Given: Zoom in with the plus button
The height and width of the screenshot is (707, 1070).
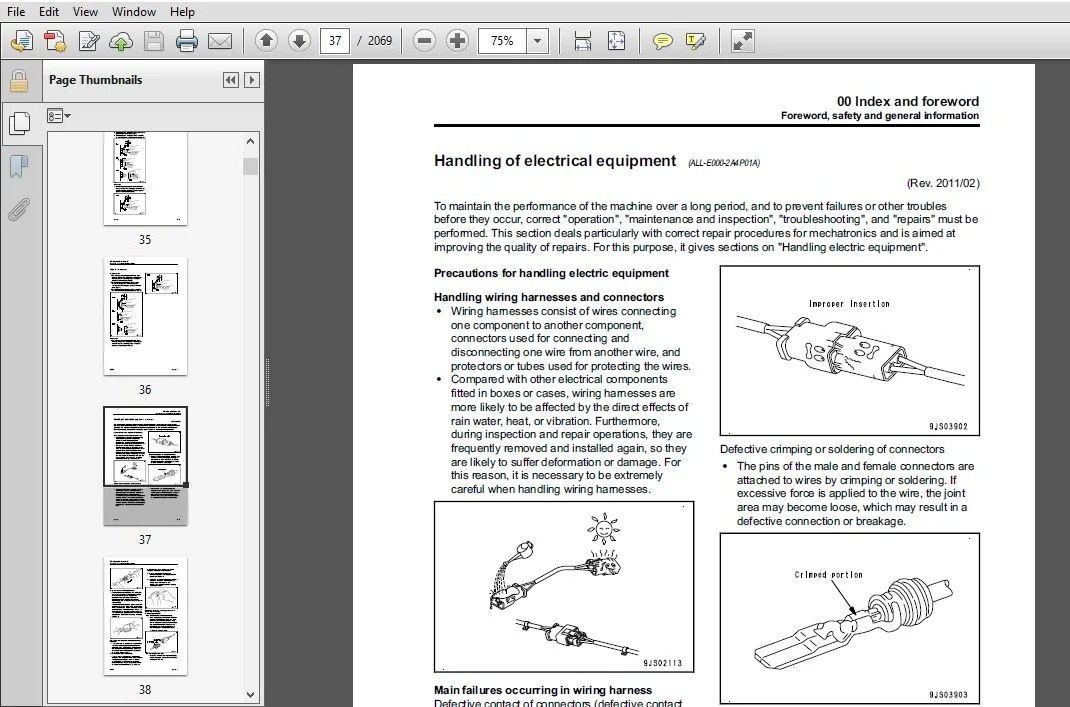Looking at the screenshot, I should click(457, 41).
